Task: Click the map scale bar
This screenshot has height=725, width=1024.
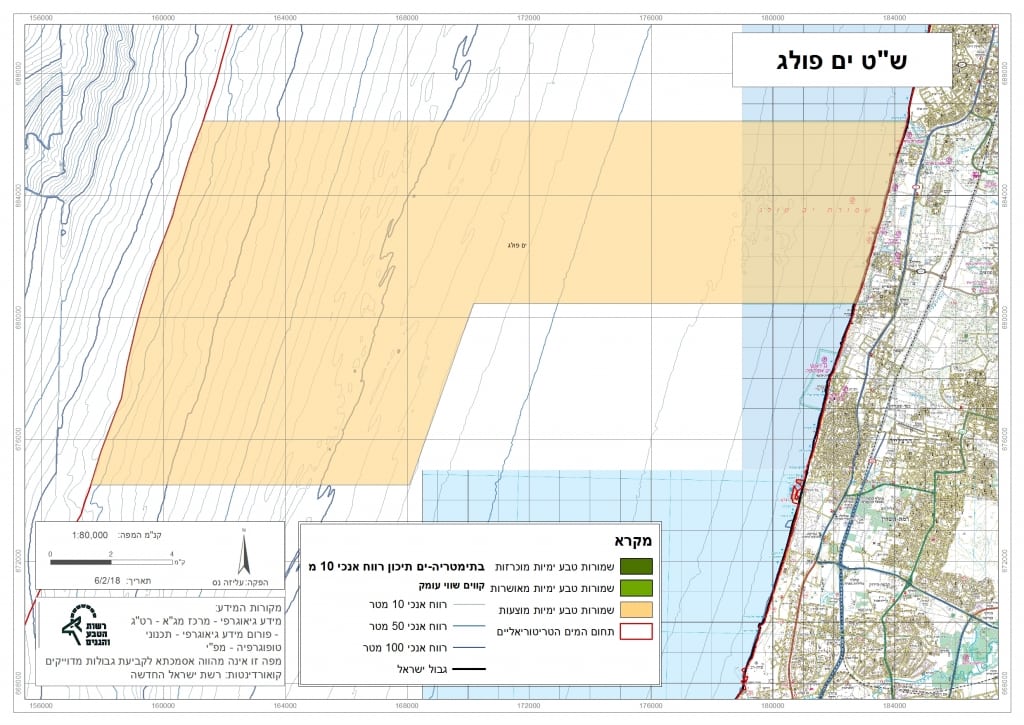Action: (x=111, y=562)
